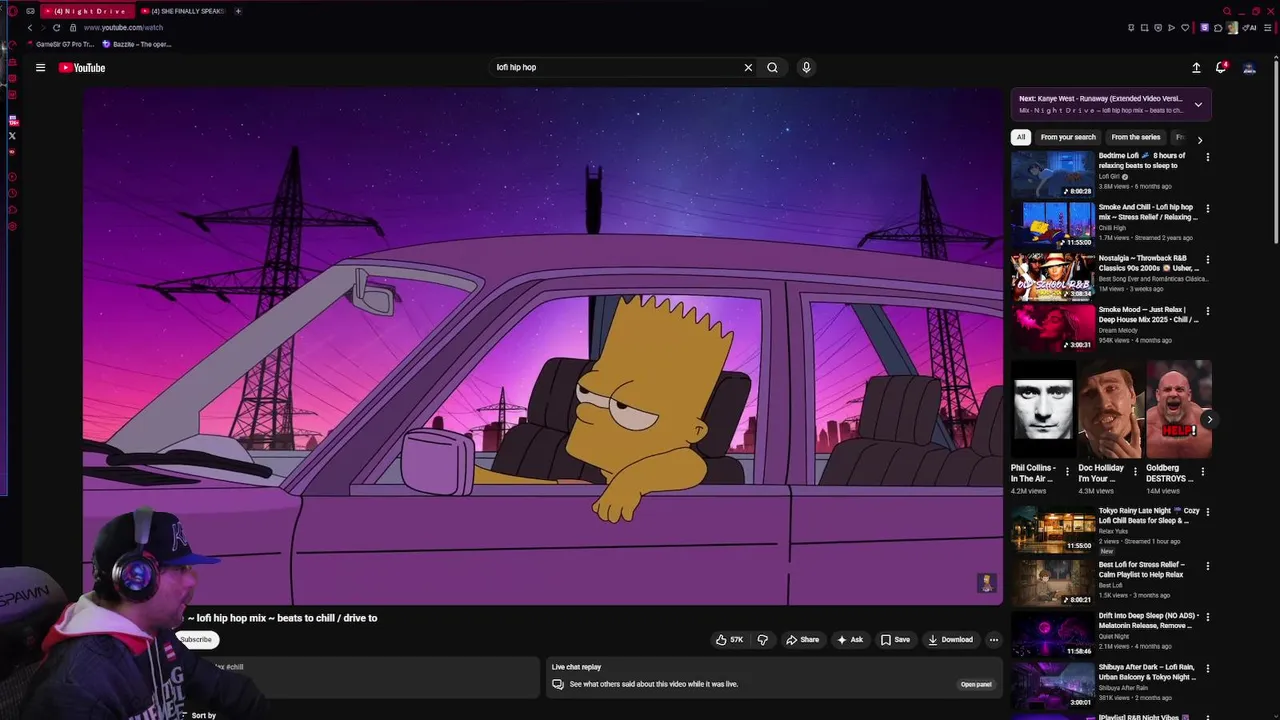Share the video

(803, 640)
